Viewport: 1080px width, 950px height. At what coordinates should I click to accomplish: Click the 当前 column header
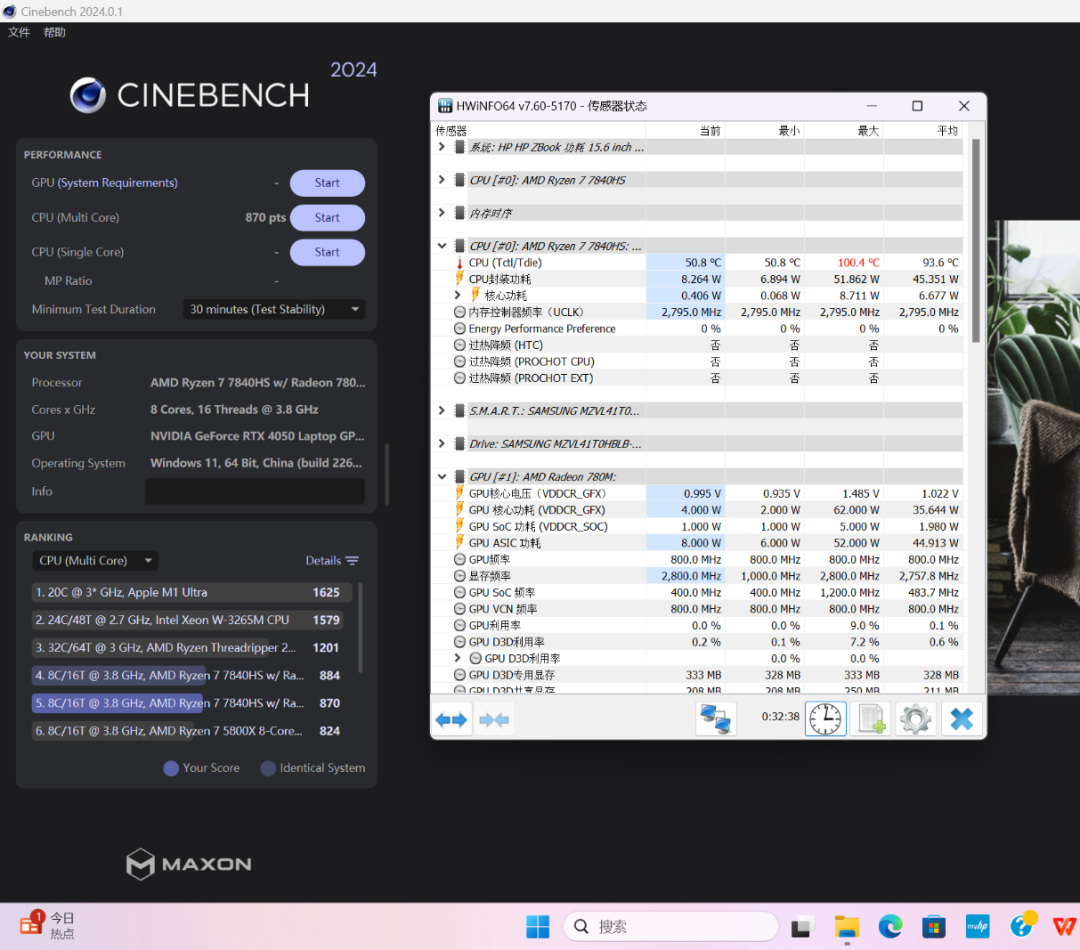[x=709, y=131]
